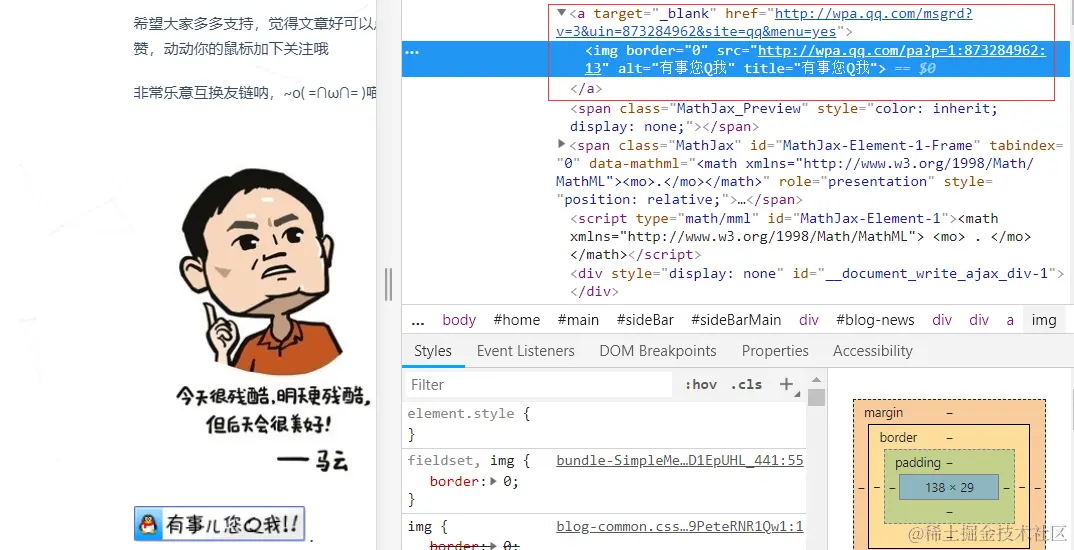Select the closing </a> tag line
This screenshot has height=550, width=1074.
(x=586, y=88)
